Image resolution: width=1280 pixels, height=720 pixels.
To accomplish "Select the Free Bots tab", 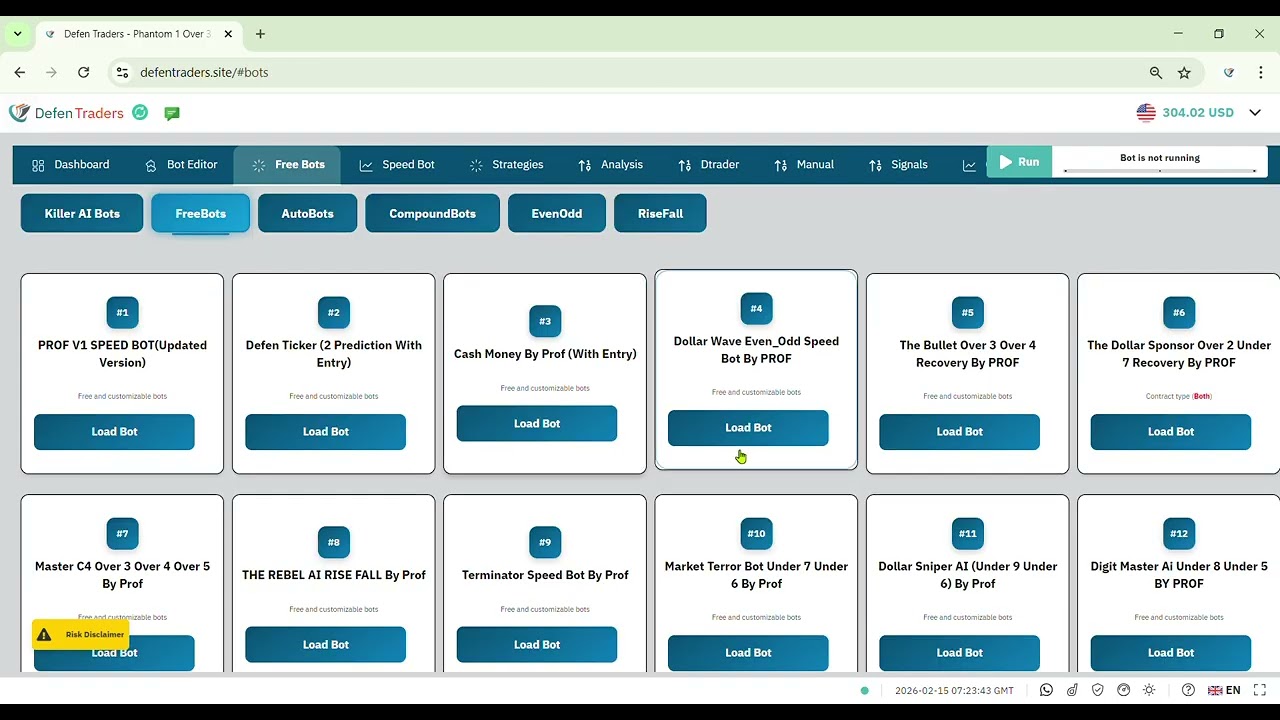I will click(288, 165).
